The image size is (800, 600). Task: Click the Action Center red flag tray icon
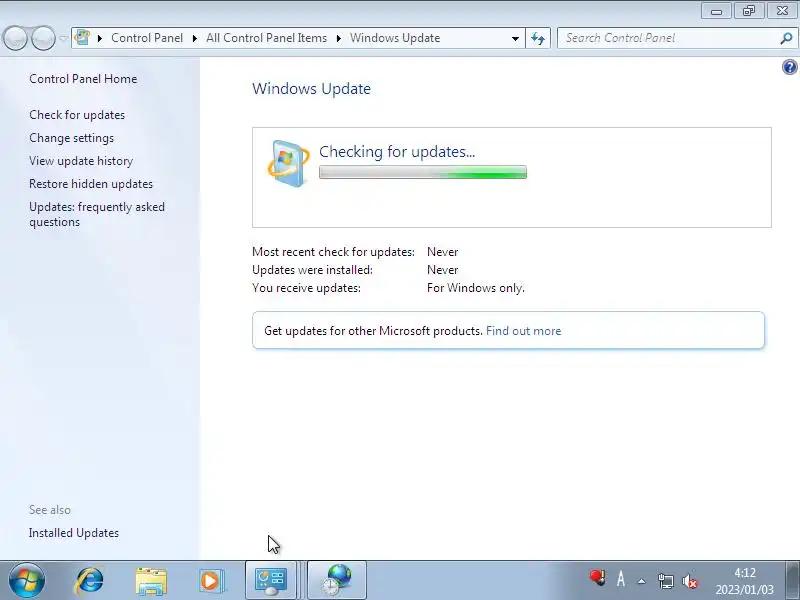(x=596, y=578)
